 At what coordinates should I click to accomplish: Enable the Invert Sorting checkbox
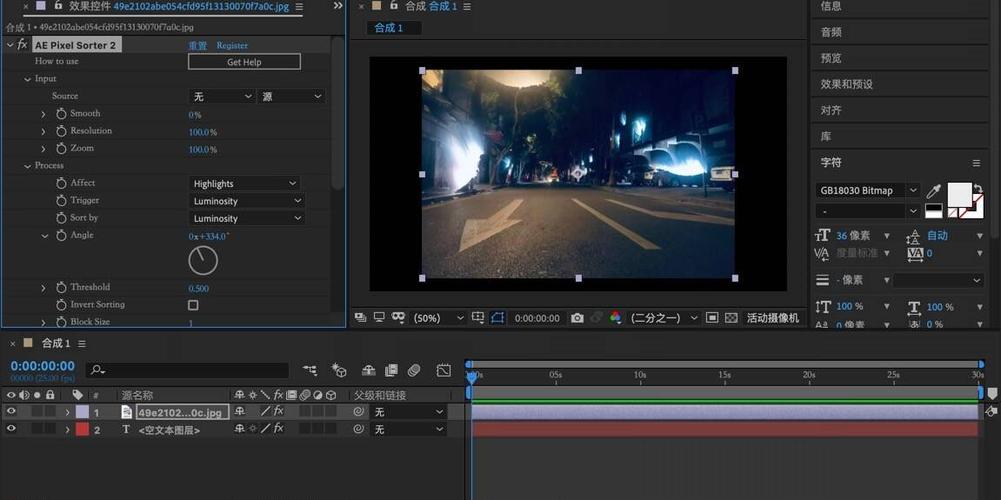coord(193,305)
